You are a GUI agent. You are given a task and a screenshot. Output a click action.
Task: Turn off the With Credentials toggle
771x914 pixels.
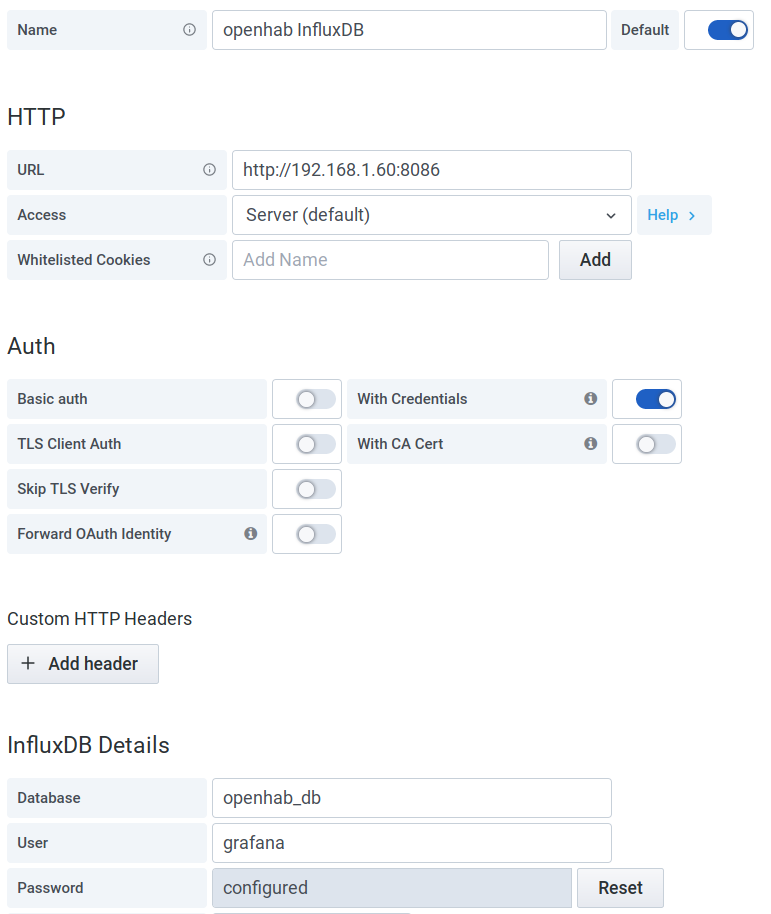click(656, 399)
